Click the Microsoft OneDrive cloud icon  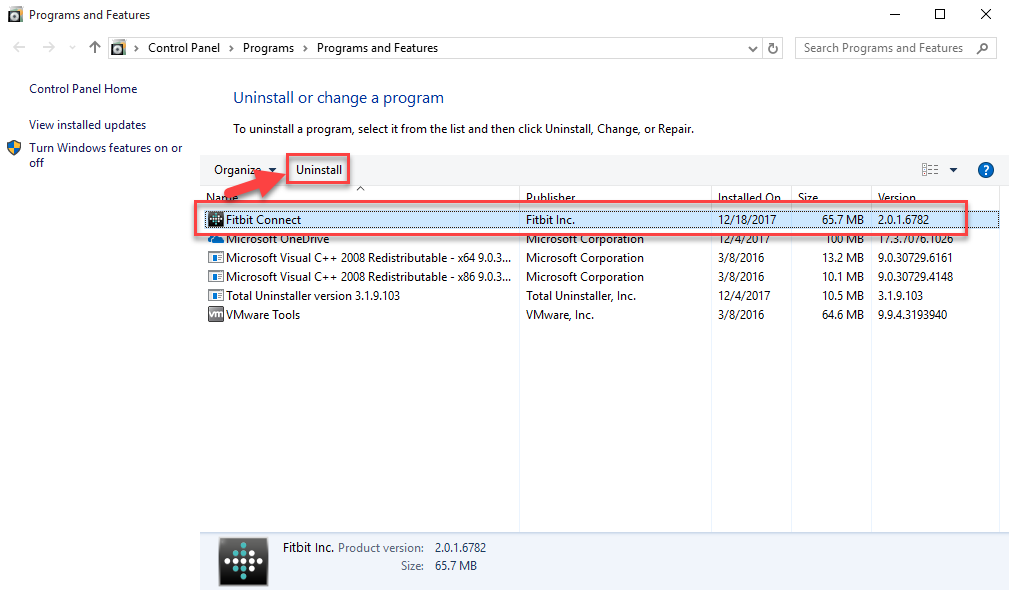click(x=215, y=239)
